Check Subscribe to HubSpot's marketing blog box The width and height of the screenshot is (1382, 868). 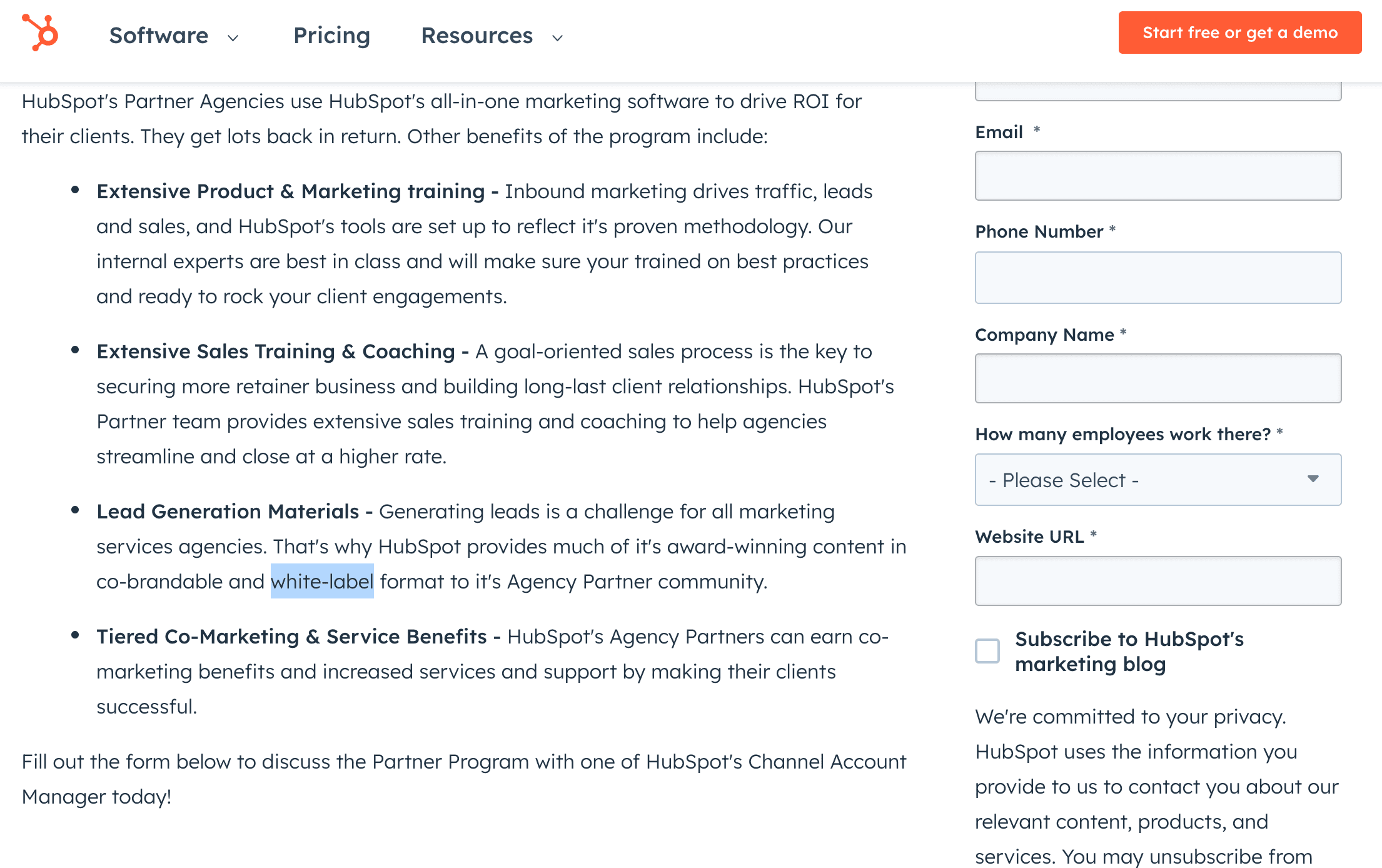pyautogui.click(x=987, y=651)
